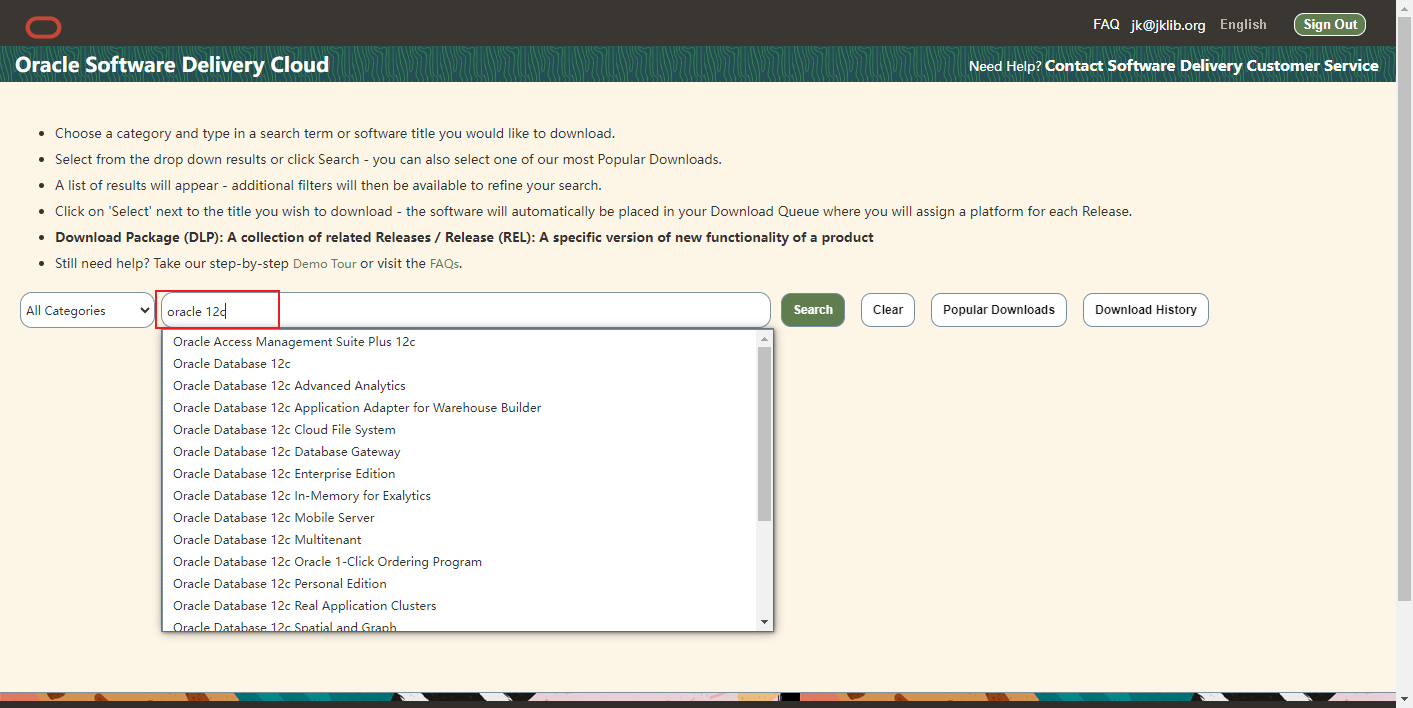Open Popular Downloads
Screen dimensions: 1413x708
pos(998,310)
